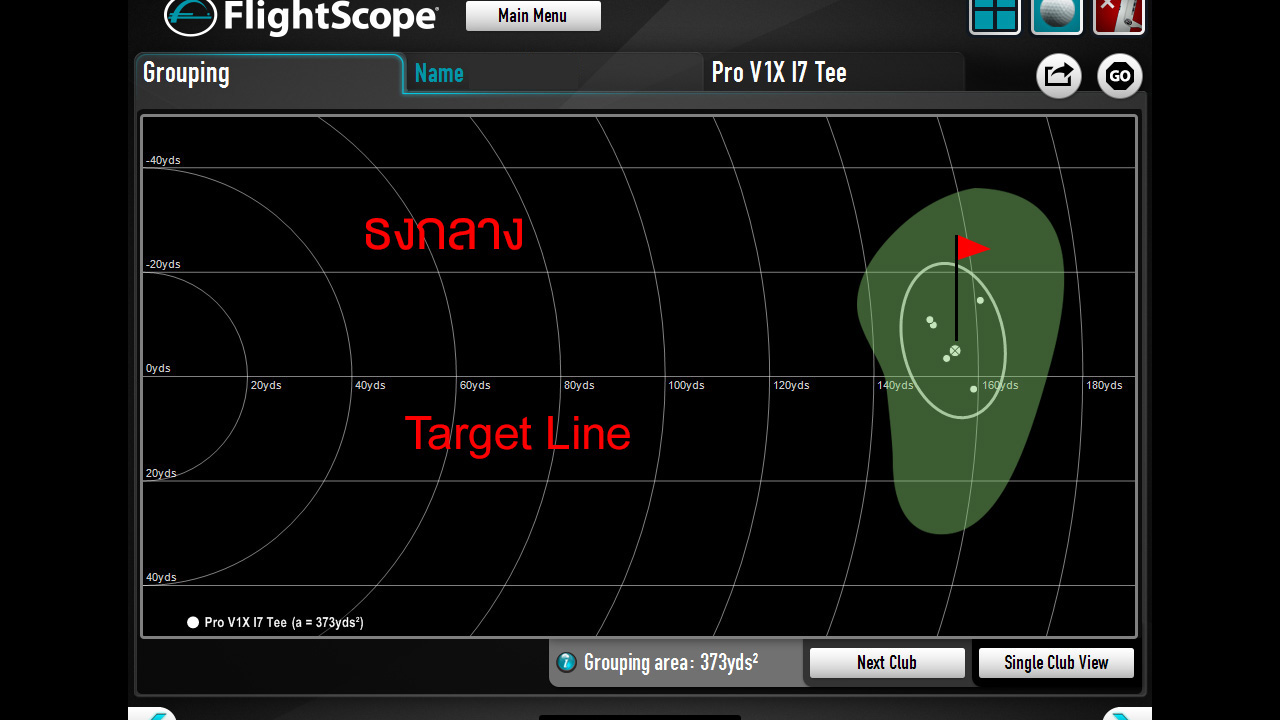Click the share export icon
The image size is (1280, 720).
point(1059,76)
